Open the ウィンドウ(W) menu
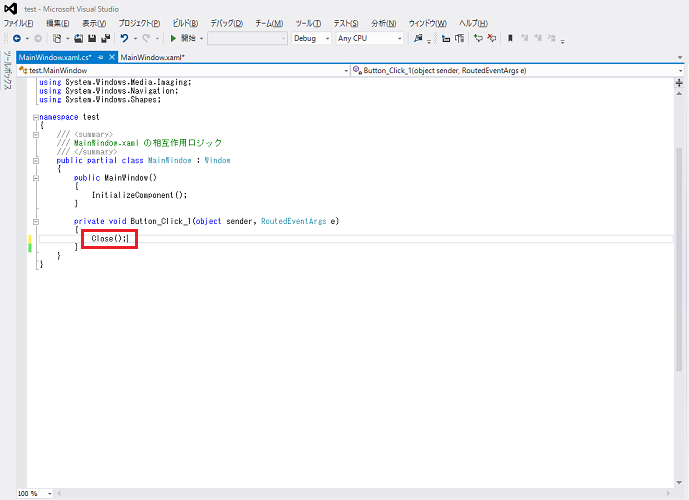 (x=428, y=23)
